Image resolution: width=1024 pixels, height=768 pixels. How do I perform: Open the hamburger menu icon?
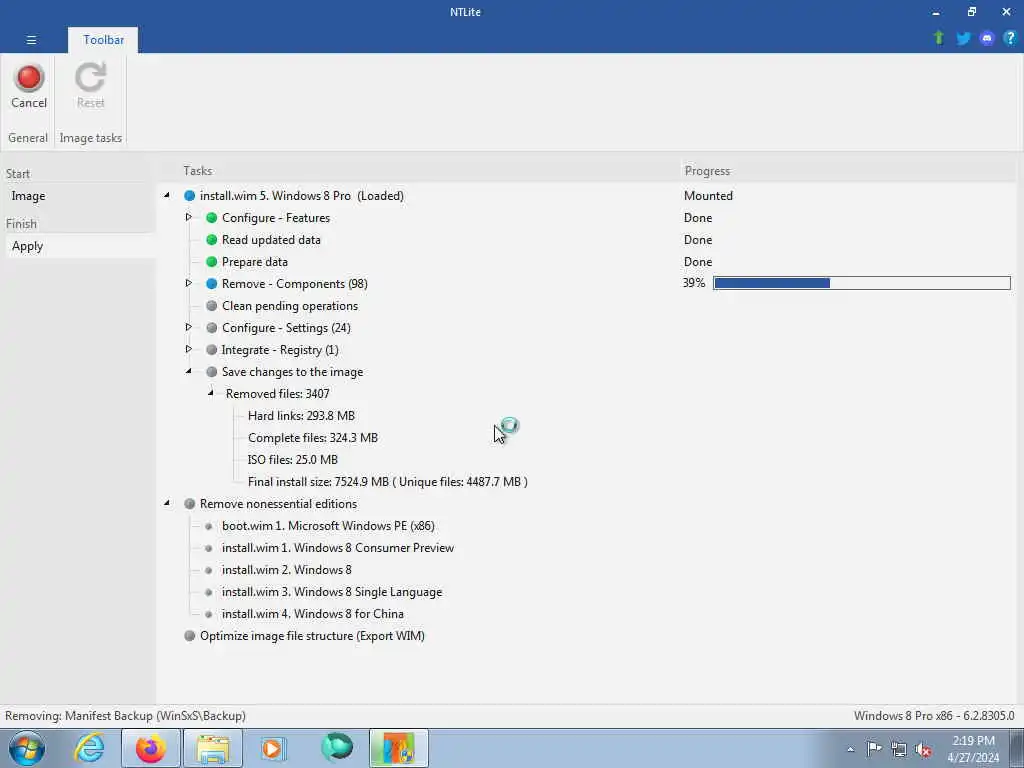31,40
